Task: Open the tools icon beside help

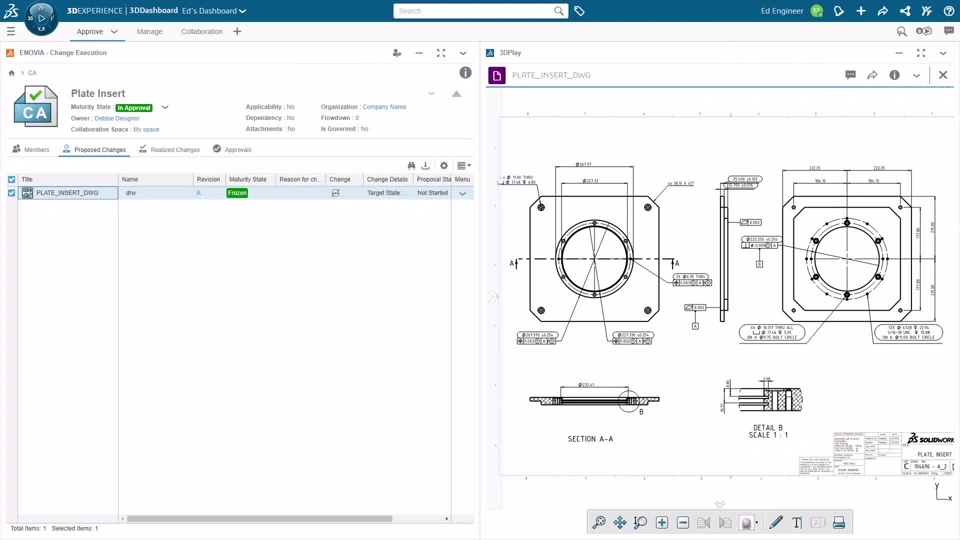Action: click(x=926, y=11)
